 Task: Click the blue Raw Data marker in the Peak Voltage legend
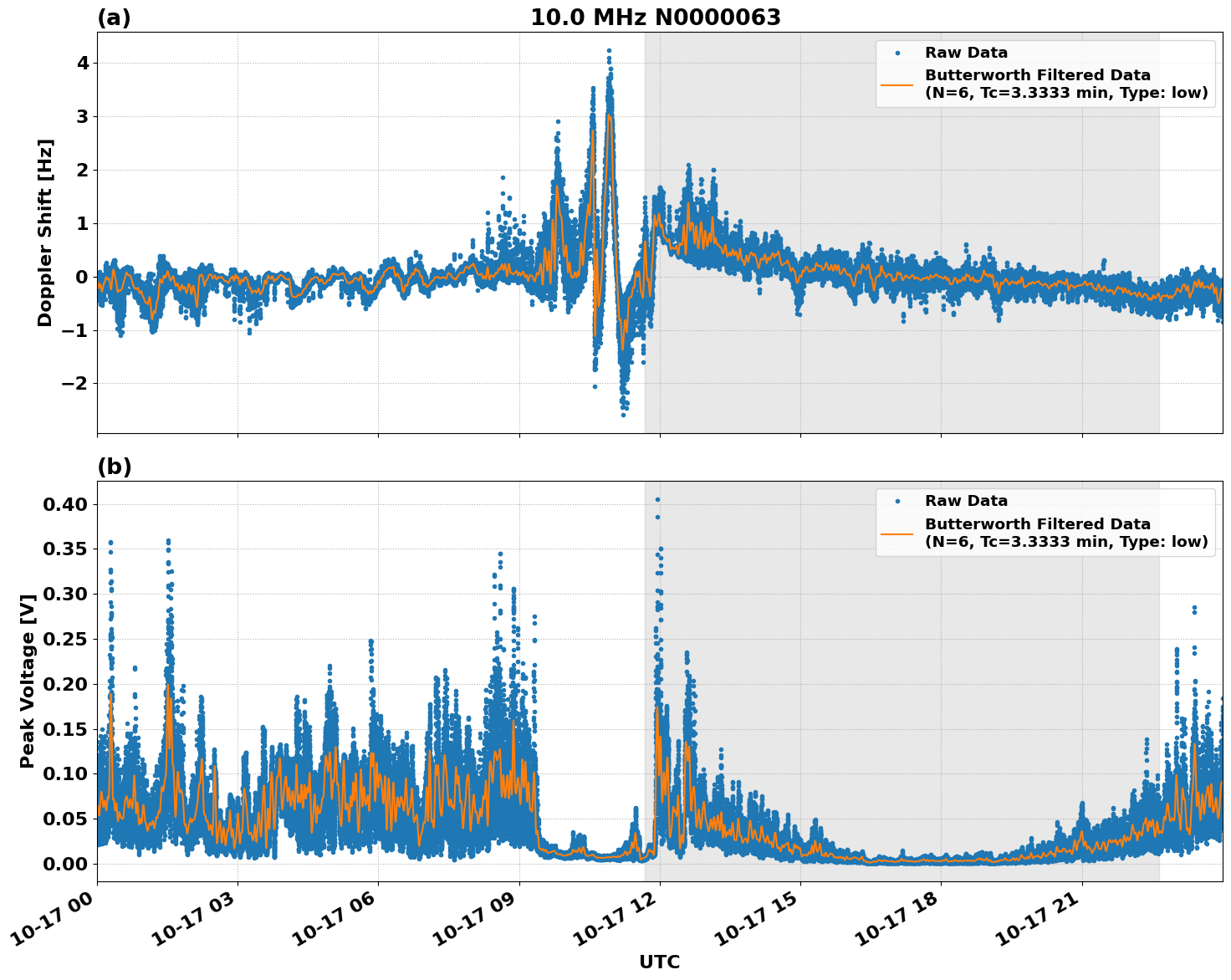coord(897,501)
